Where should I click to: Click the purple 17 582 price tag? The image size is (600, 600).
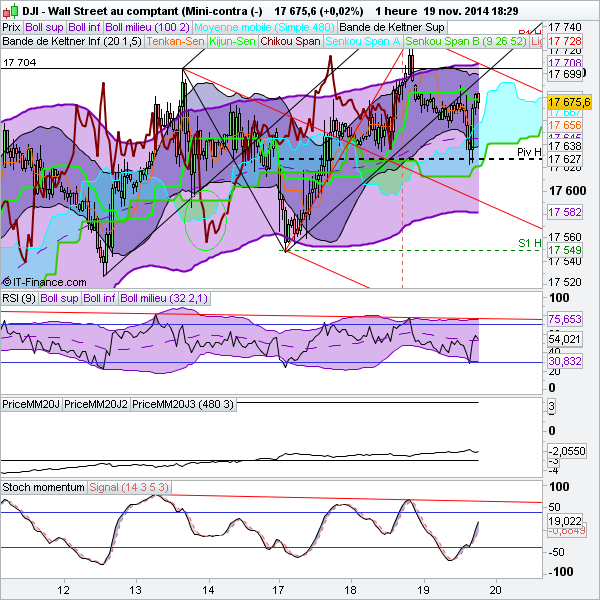(x=564, y=212)
